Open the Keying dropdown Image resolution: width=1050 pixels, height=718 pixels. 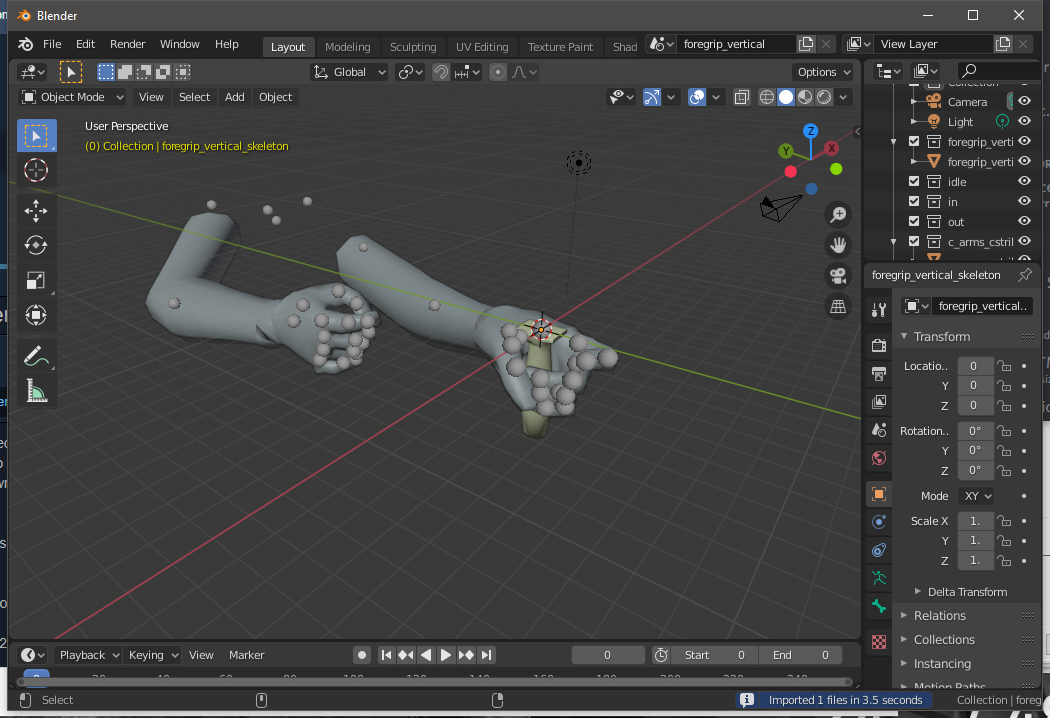[152, 655]
